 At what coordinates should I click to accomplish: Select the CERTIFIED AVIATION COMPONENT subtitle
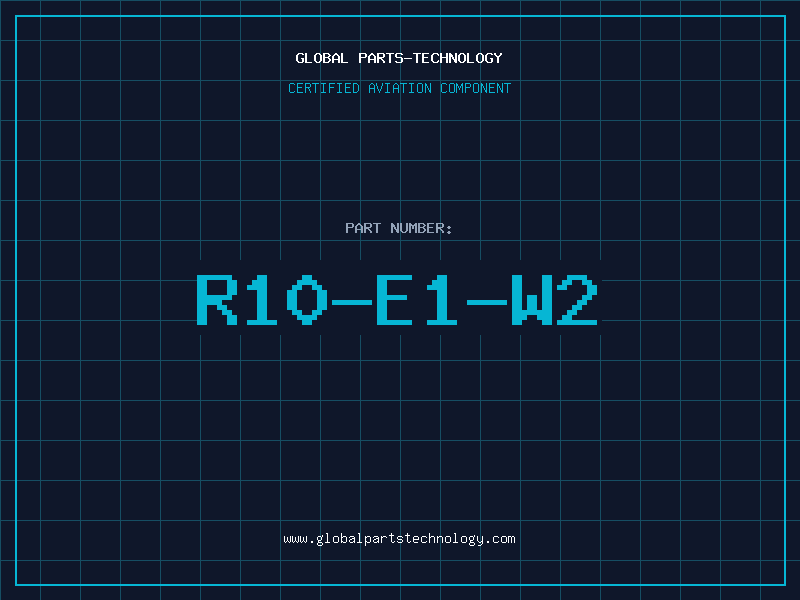[x=399, y=88]
